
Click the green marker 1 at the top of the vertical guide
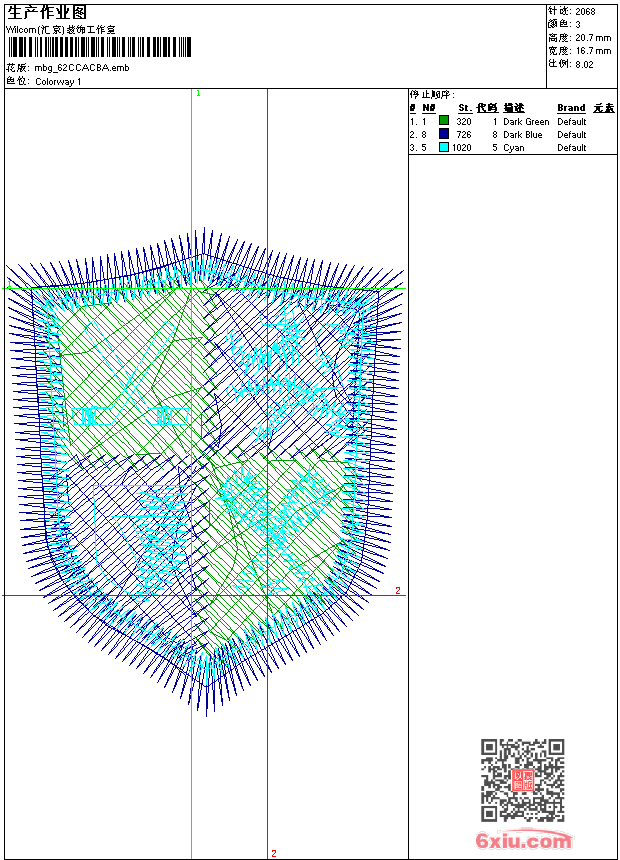click(x=198, y=94)
